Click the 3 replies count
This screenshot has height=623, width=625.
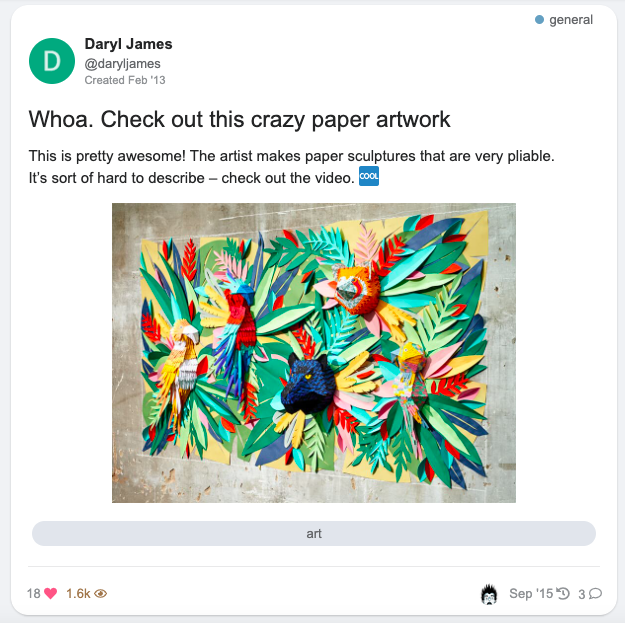pos(582,594)
